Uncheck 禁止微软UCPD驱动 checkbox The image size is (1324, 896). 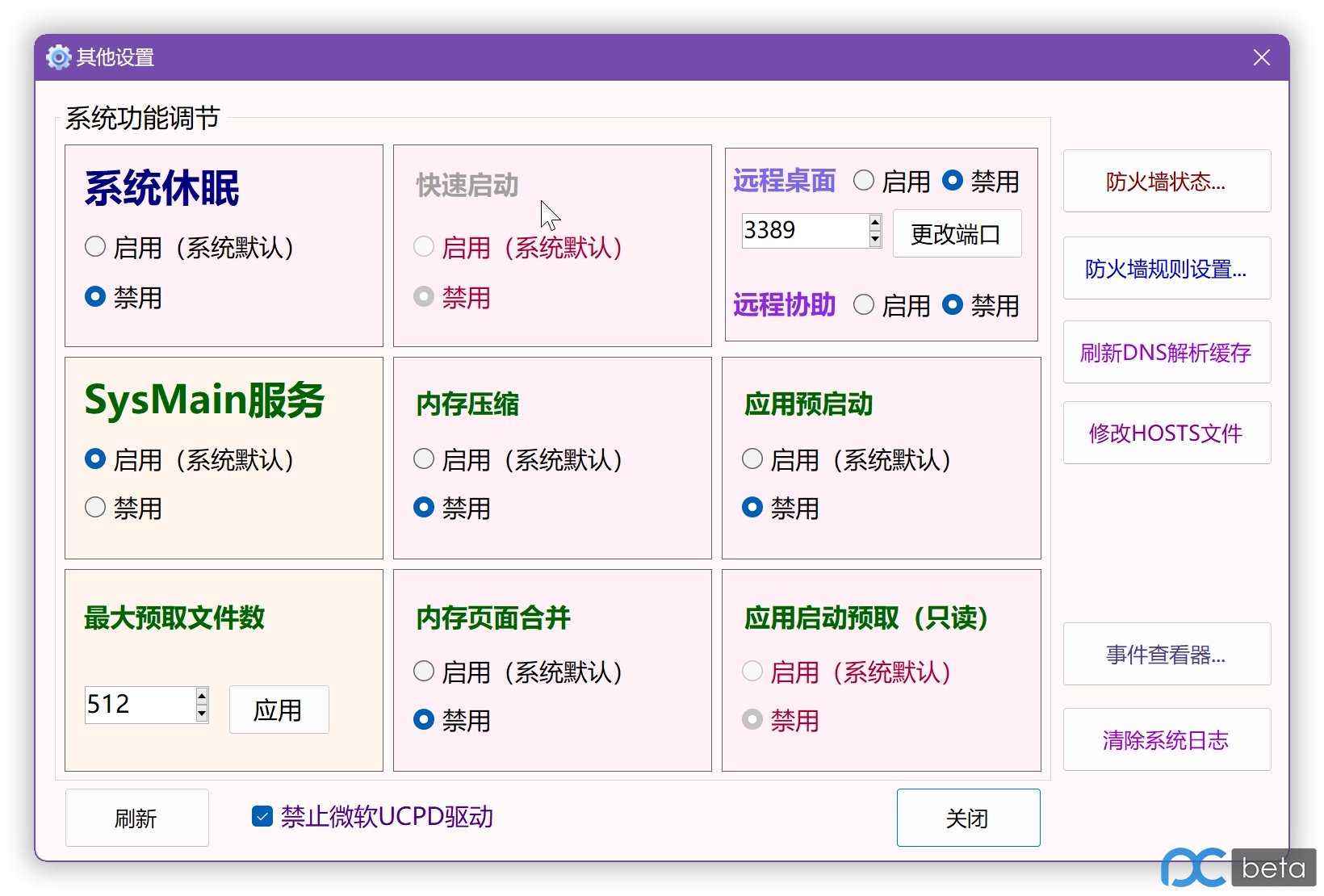click(262, 816)
